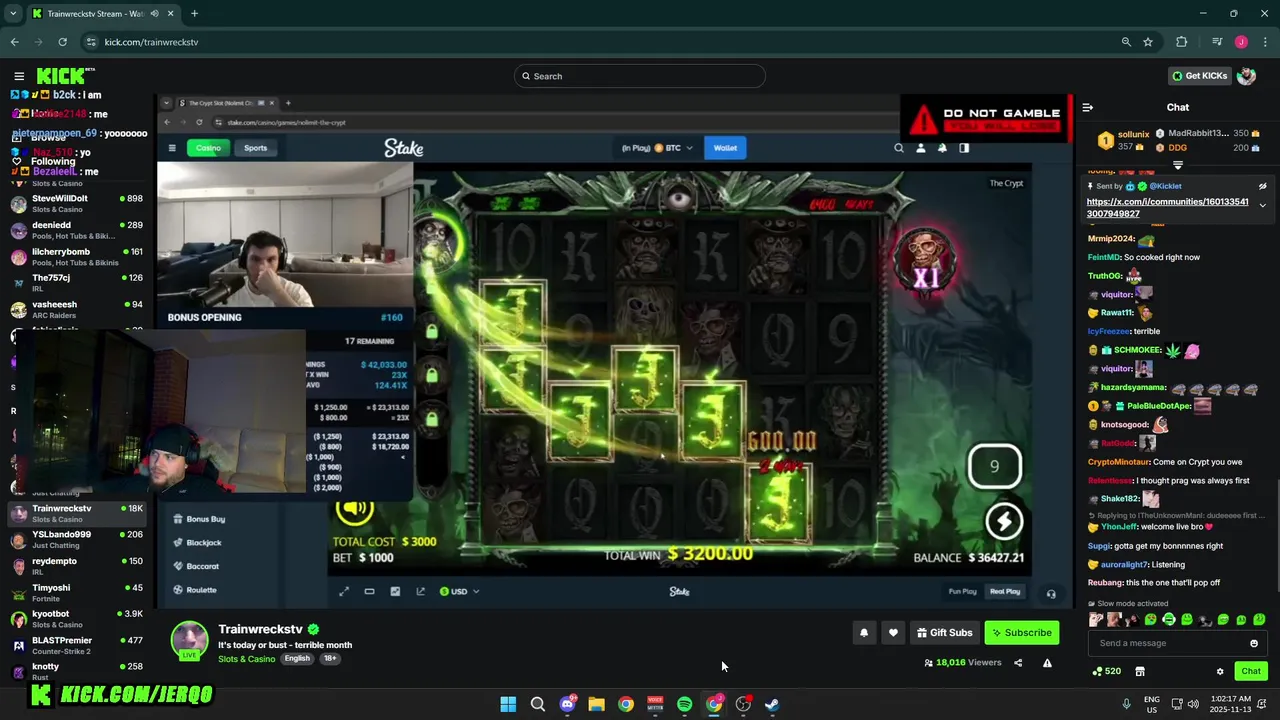The height and width of the screenshot is (720, 1280).
Task: Hide the pinned Kicklet message
Action: 1262,186
